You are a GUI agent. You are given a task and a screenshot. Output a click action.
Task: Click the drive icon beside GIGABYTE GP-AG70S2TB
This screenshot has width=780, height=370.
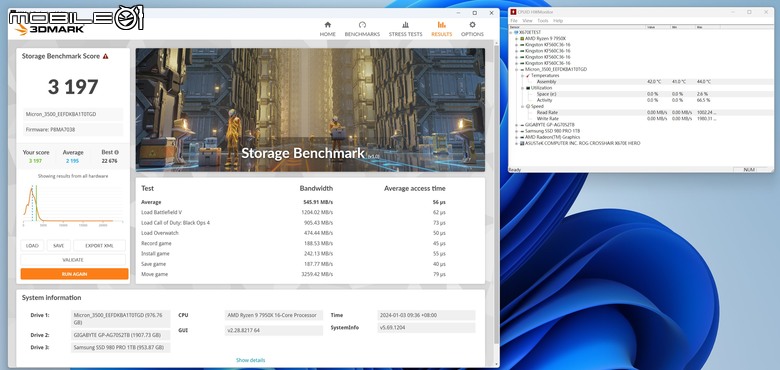pos(522,125)
